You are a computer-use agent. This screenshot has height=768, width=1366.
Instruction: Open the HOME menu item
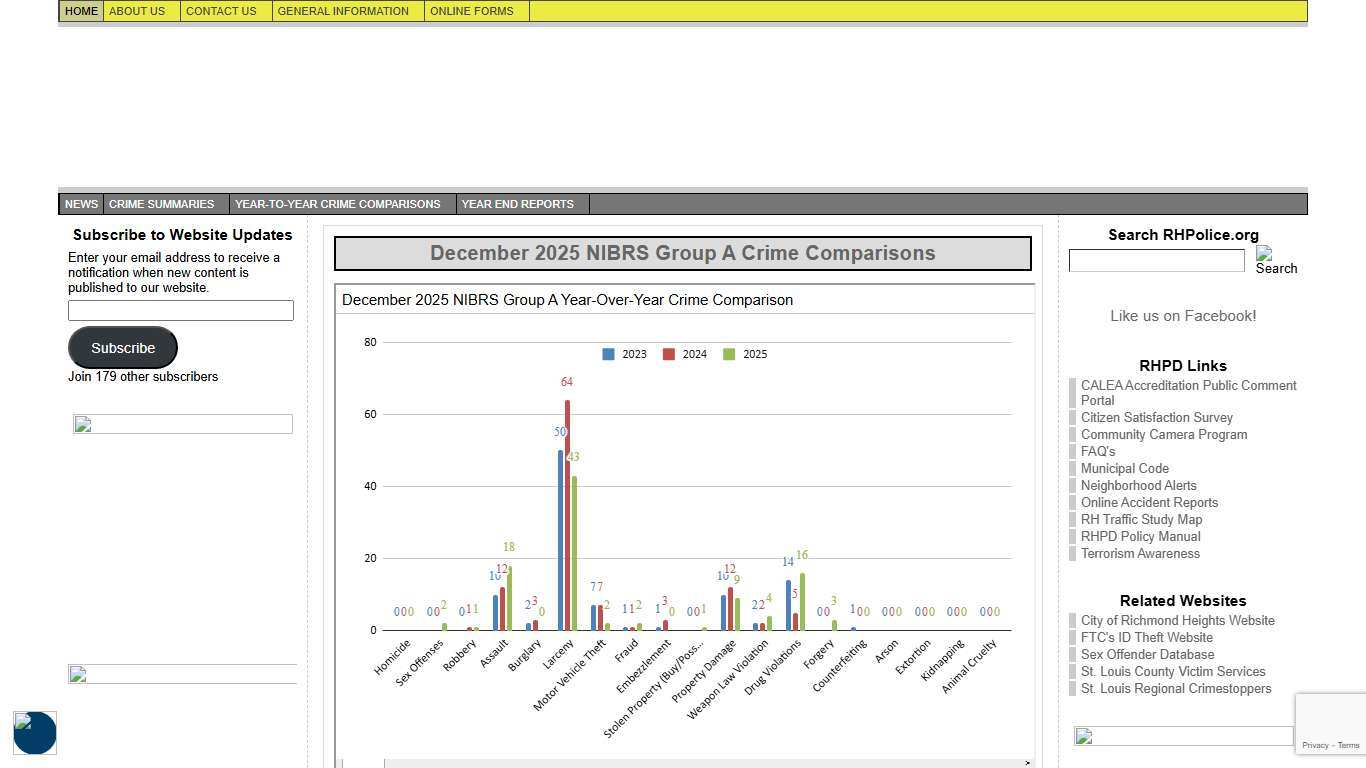pos(81,11)
